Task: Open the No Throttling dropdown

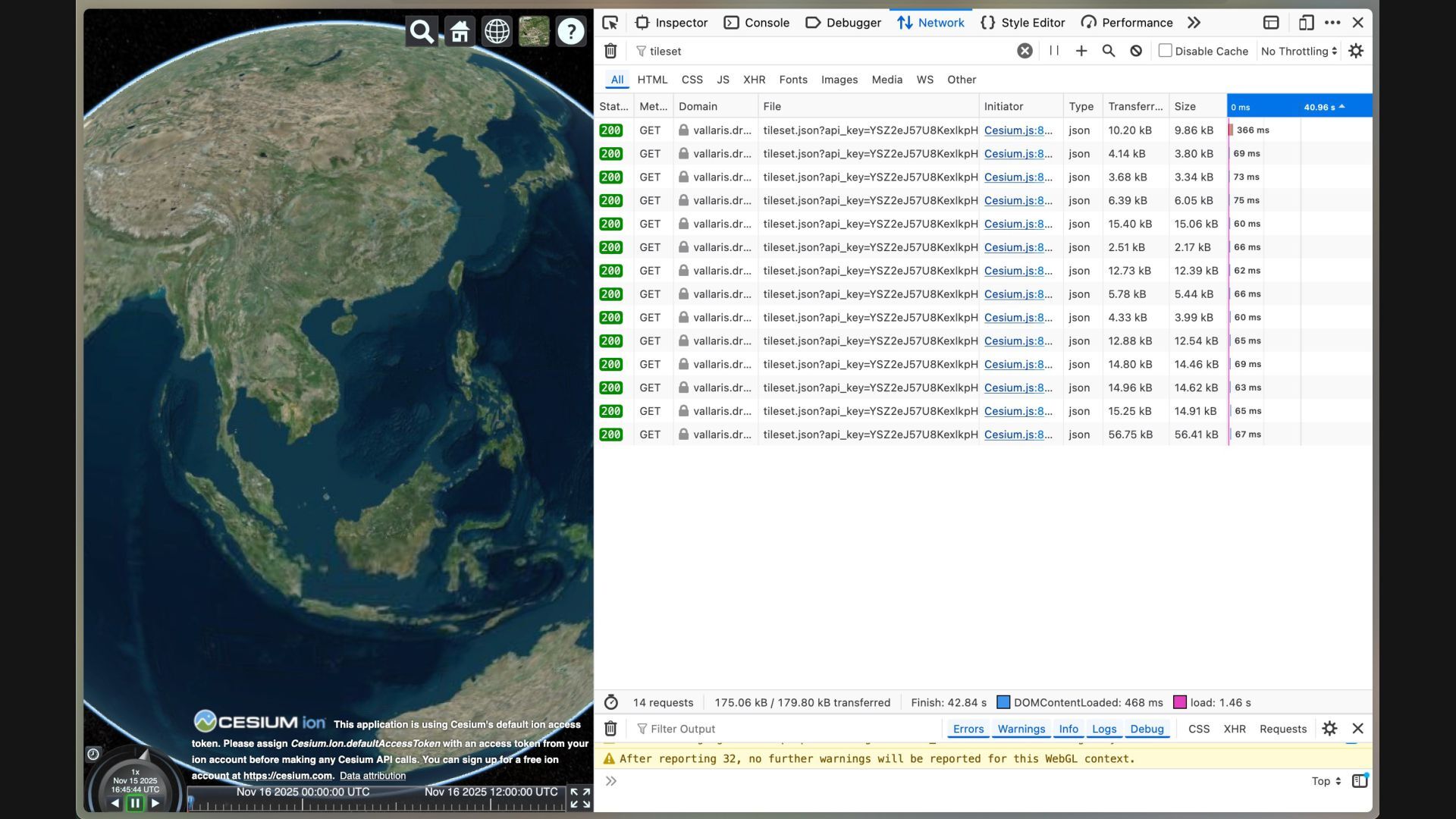Action: pyautogui.click(x=1298, y=51)
